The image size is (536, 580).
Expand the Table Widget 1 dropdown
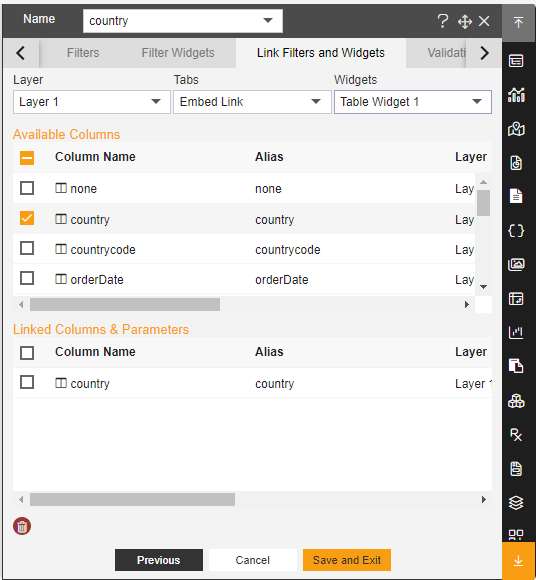coord(413,102)
